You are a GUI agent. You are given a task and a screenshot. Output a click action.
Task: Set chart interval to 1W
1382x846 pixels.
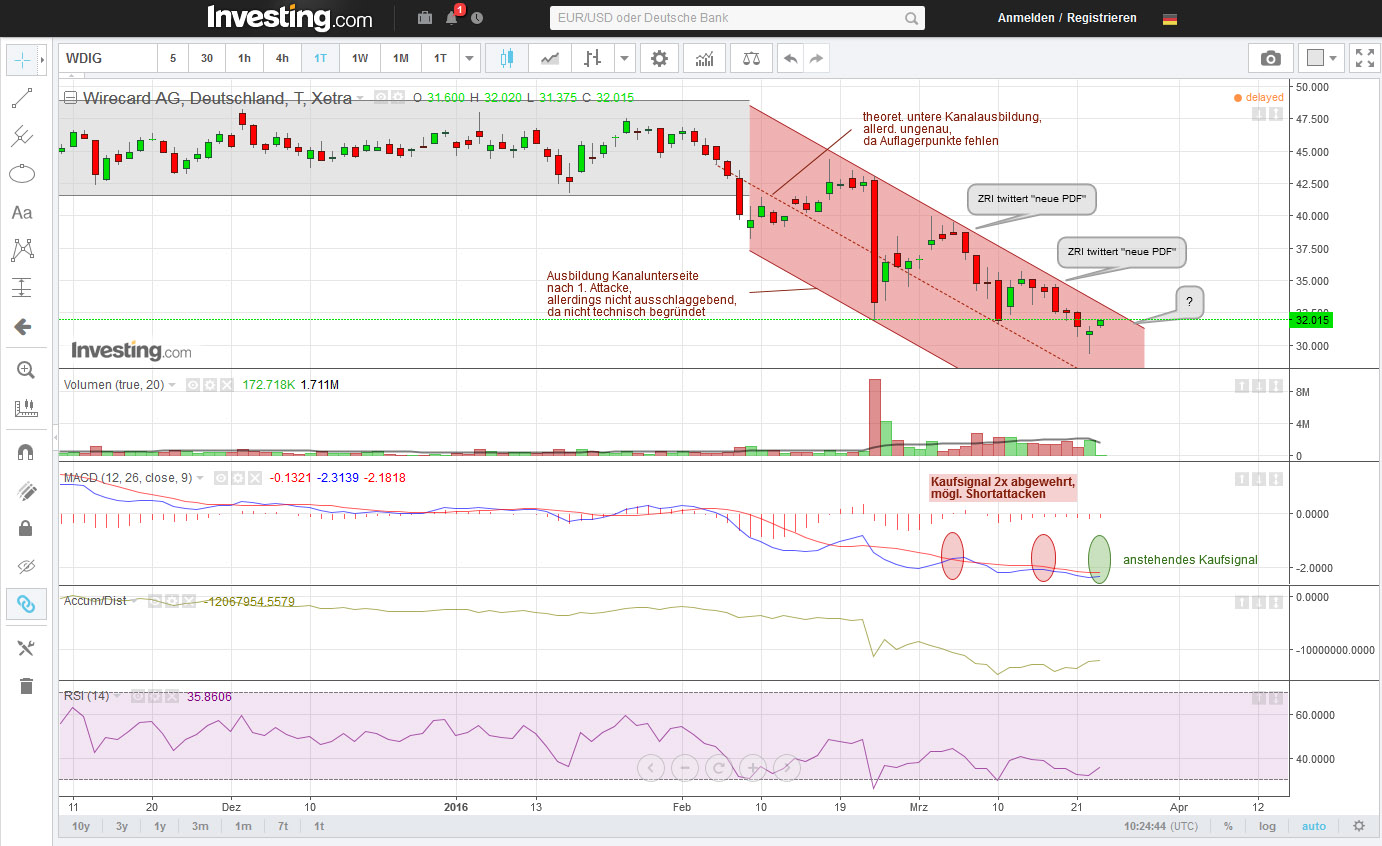(360, 58)
